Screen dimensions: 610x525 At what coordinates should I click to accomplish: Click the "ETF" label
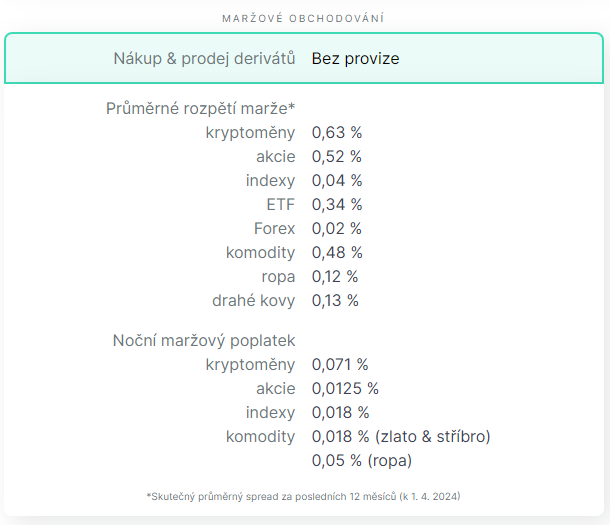[281, 204]
